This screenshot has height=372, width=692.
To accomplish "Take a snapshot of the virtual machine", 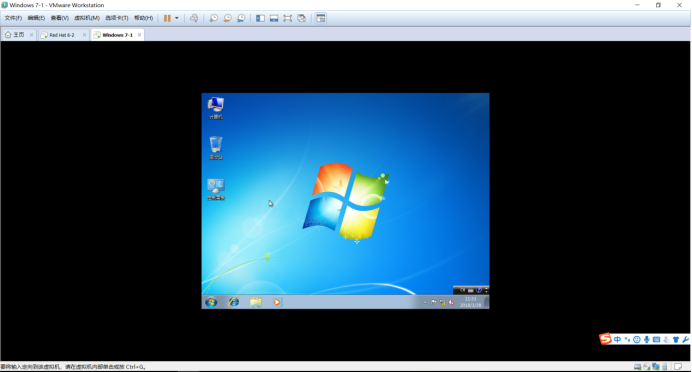I will (x=214, y=18).
